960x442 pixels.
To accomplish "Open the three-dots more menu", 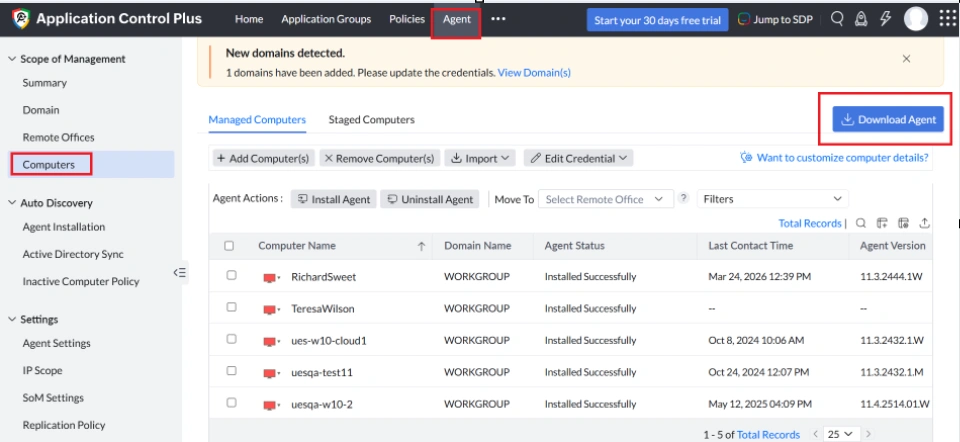I will tap(498, 19).
